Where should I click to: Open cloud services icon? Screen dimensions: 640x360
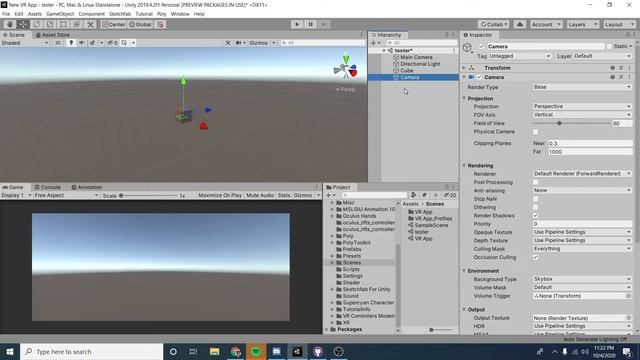[520, 24]
